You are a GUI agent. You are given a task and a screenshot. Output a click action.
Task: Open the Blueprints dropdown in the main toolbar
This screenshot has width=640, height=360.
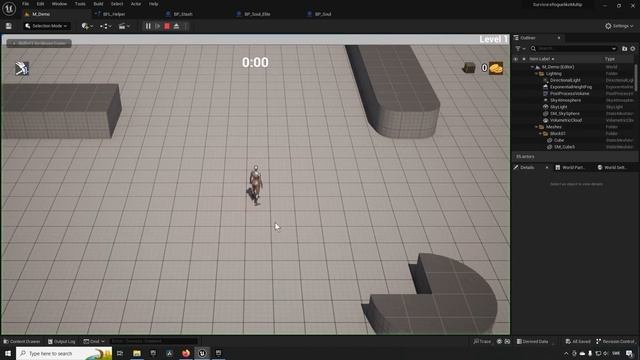[105, 26]
